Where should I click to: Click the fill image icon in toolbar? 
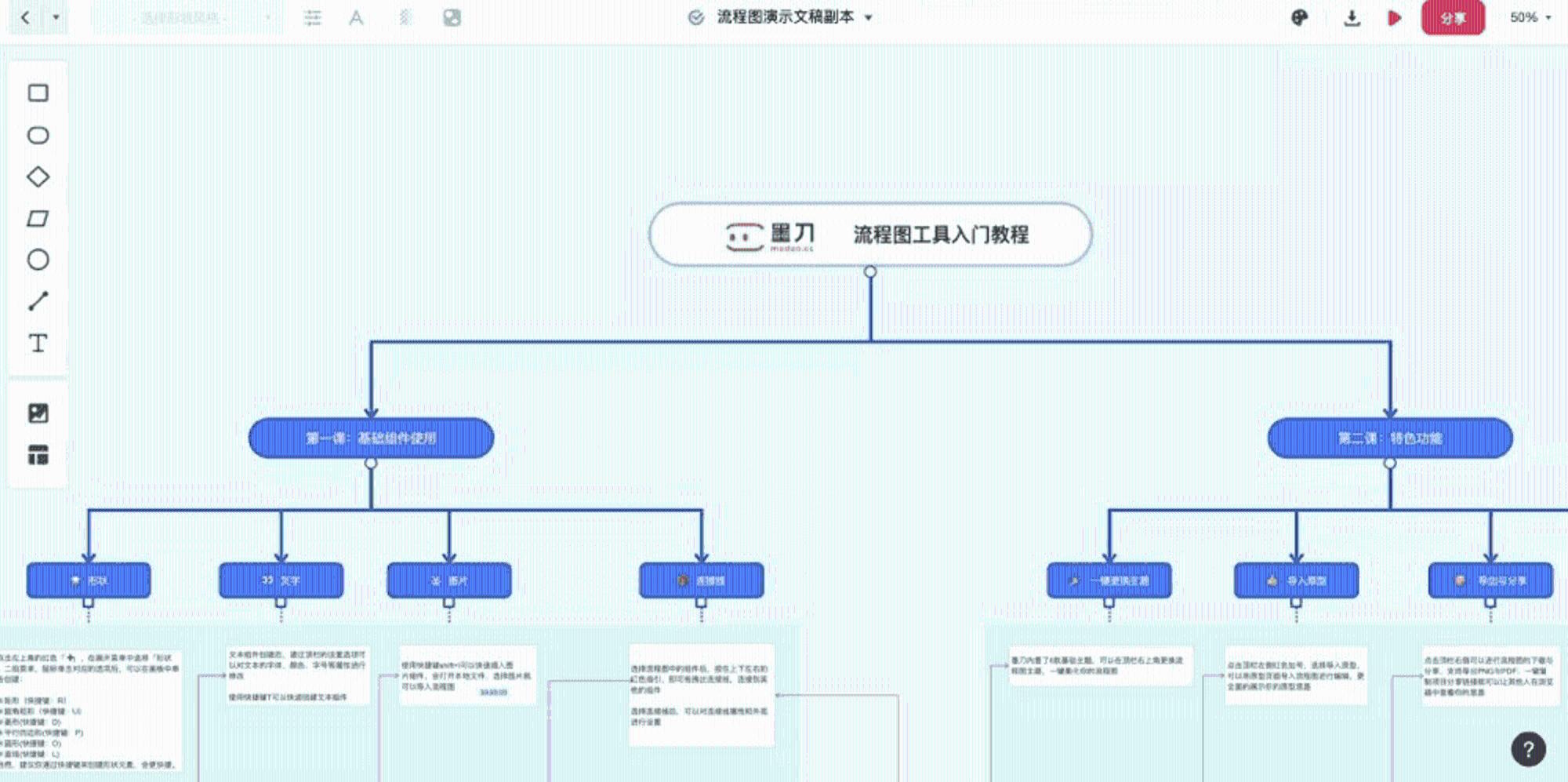tap(452, 17)
